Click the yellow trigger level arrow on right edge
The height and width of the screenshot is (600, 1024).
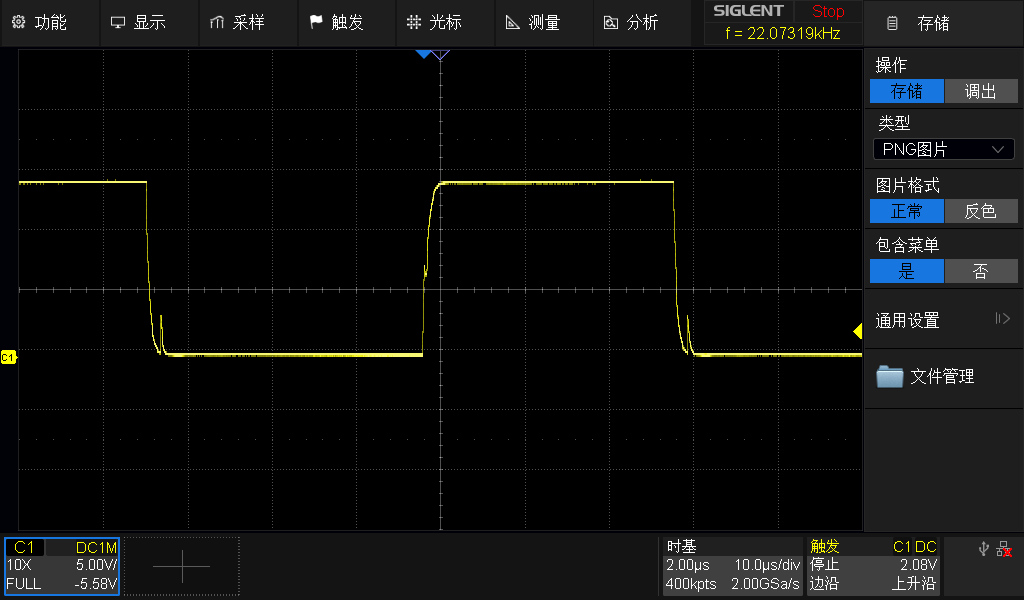[857, 332]
